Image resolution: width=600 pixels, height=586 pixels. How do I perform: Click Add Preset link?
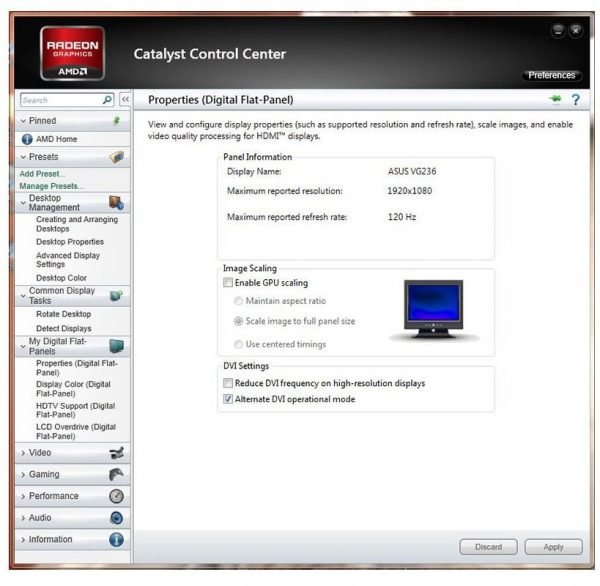(42, 174)
